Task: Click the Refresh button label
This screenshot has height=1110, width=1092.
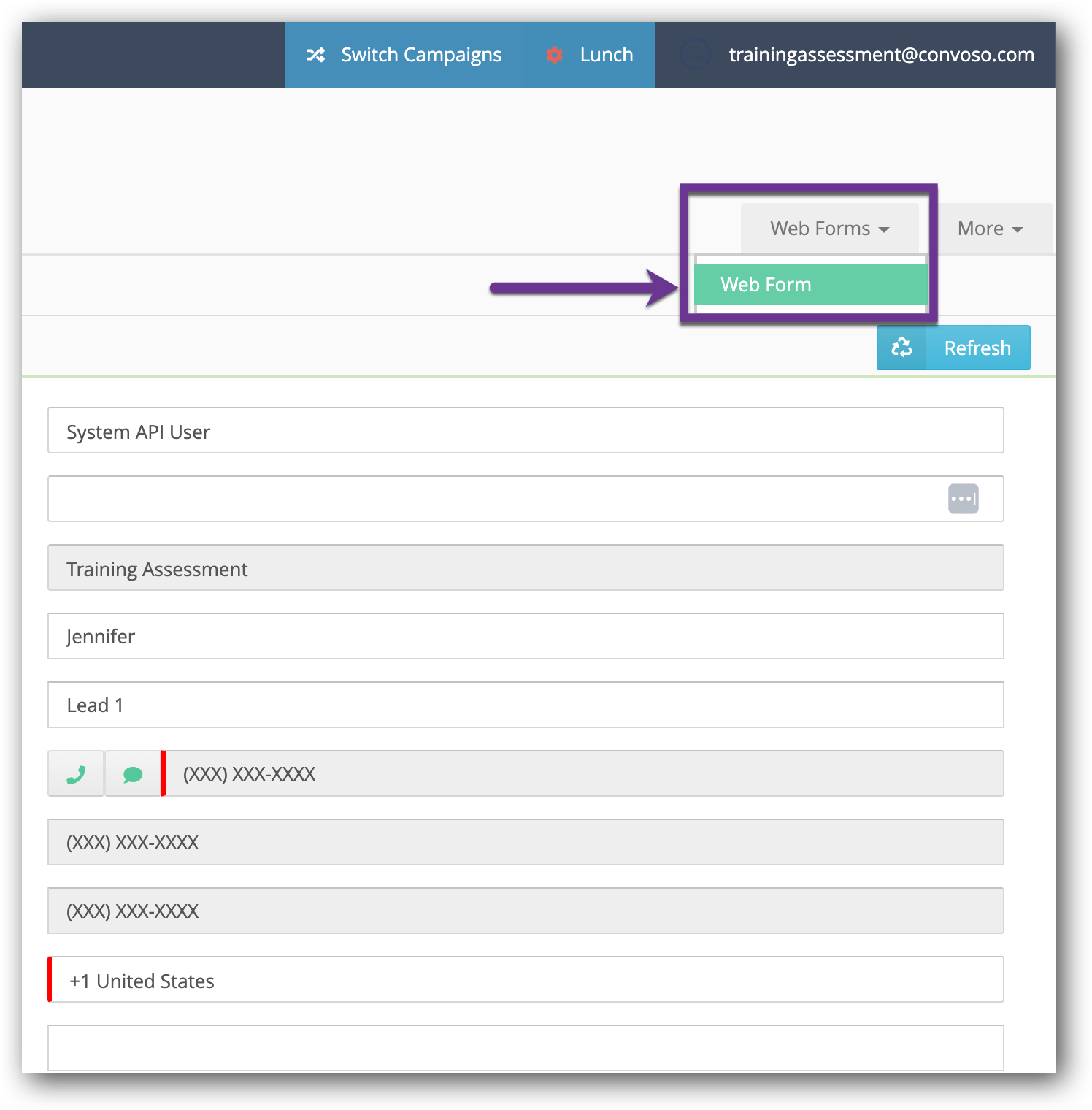Action: [977, 348]
